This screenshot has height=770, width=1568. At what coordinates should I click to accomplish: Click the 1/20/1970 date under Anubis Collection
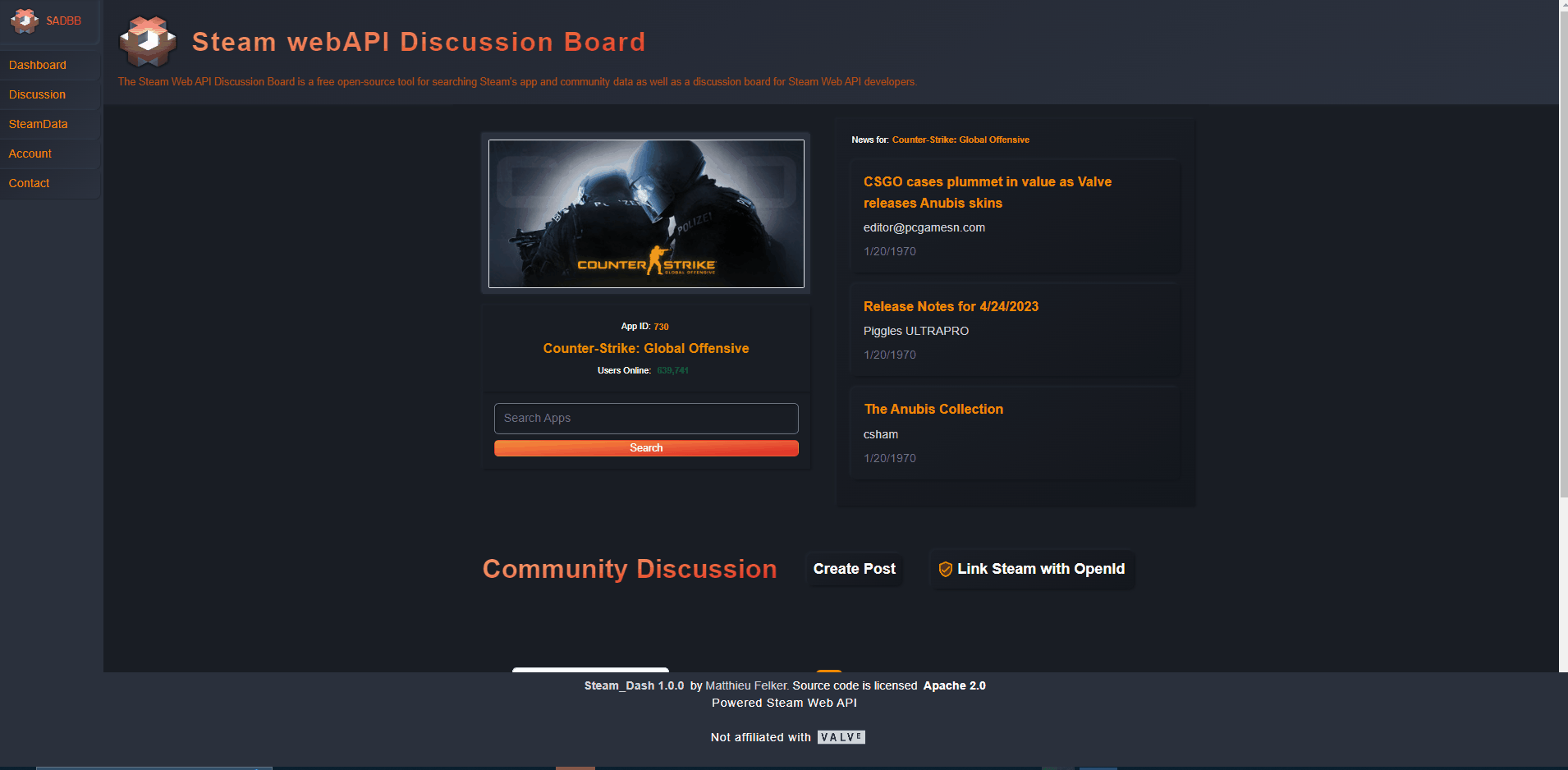coord(890,458)
